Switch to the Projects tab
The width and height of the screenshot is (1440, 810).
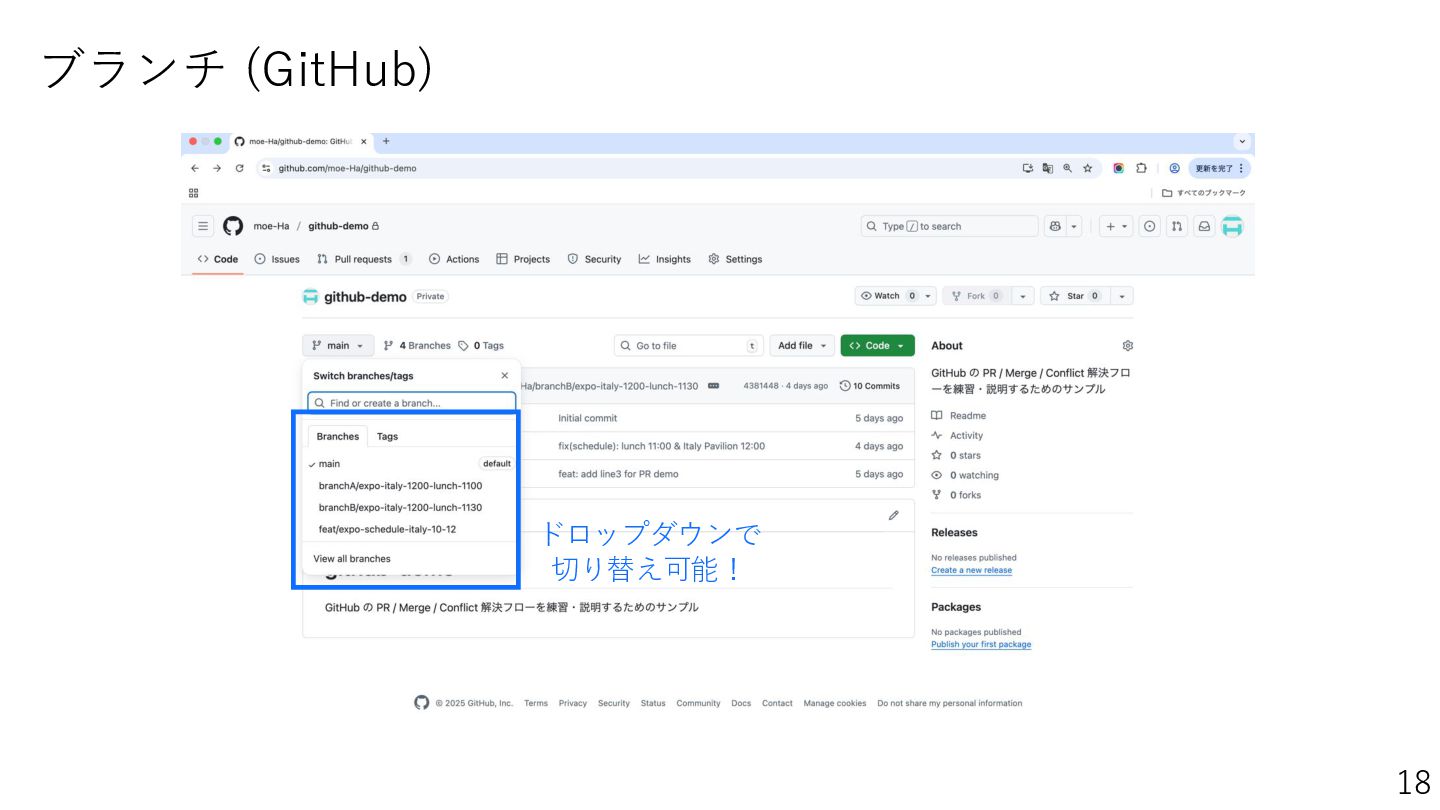coord(523,259)
